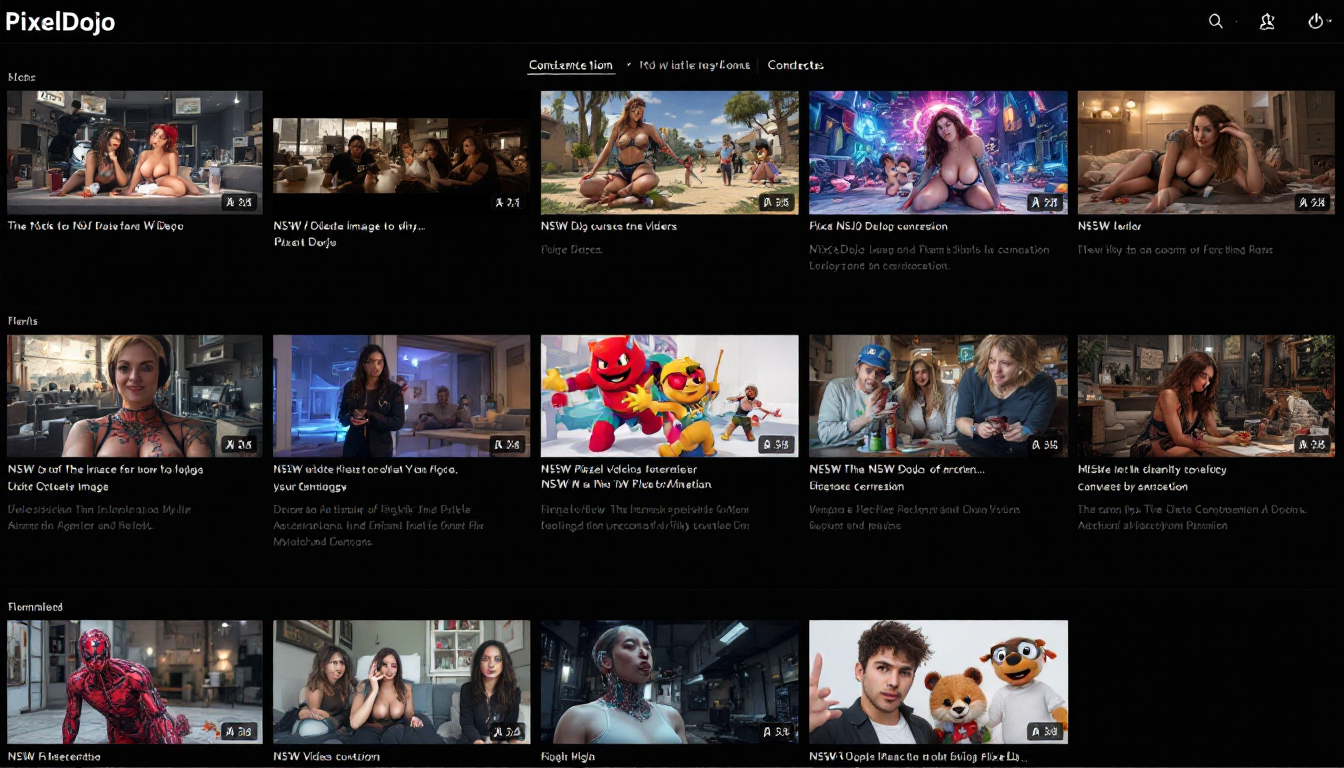Image resolution: width=1344 pixels, height=768 pixels.
Task: Switch to the "Condectes" tab
Action: point(795,65)
